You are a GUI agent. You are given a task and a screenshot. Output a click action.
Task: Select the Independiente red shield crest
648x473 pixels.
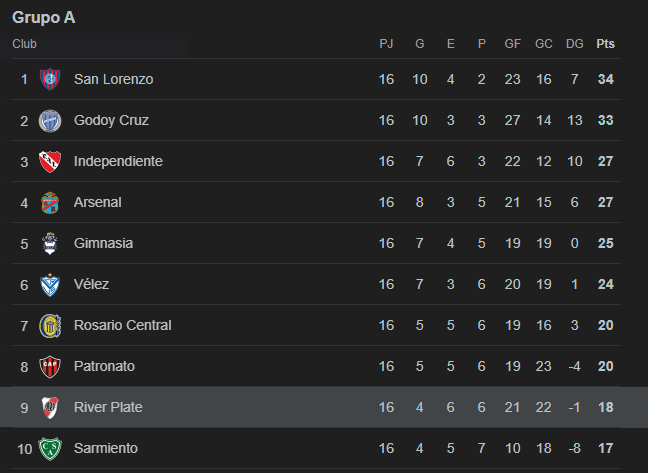point(50,162)
